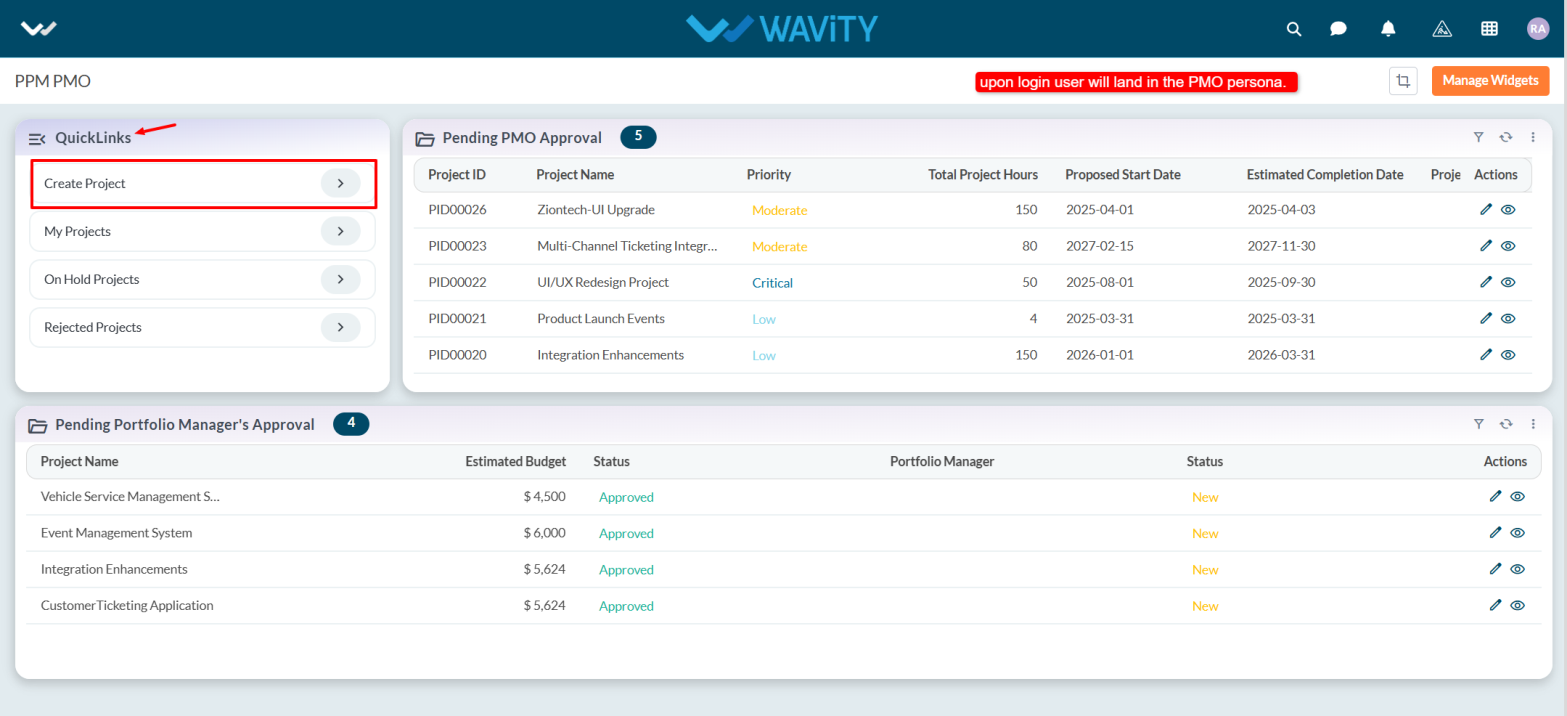Edit portfolio Integration Enhancements row pencil icon
The width and height of the screenshot is (1567, 716).
(x=1495, y=568)
